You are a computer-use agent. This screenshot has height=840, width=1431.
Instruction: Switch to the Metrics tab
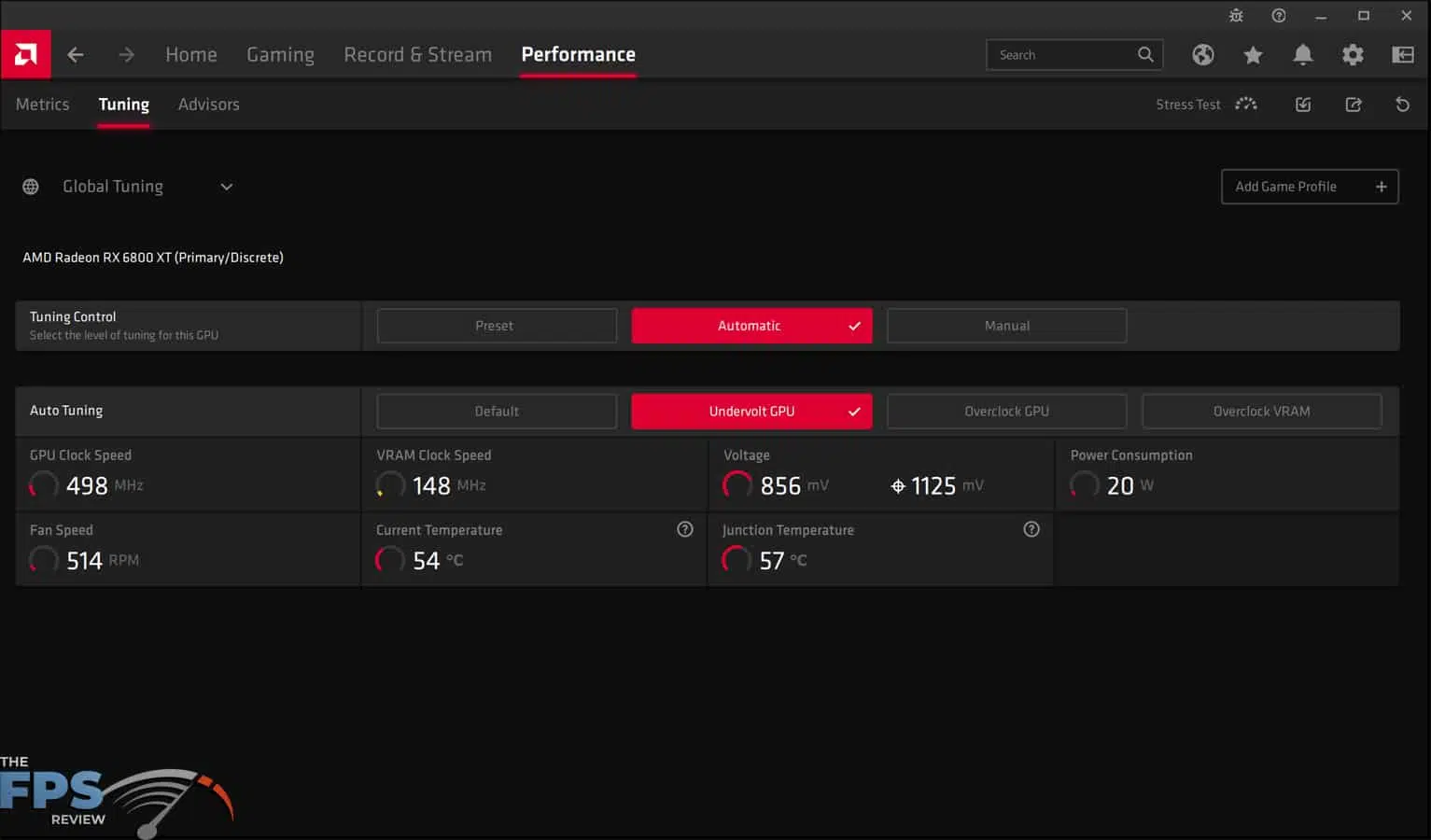point(42,104)
